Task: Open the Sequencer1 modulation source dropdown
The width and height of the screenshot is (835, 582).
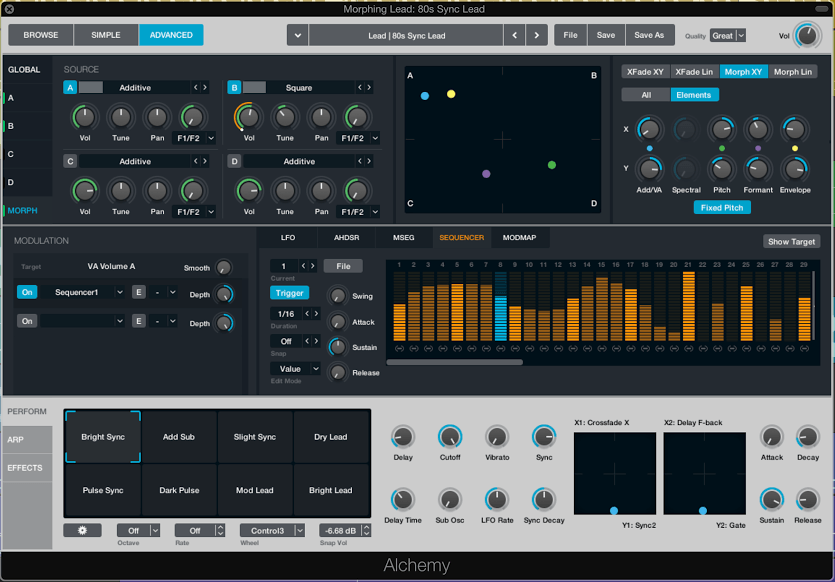Action: (120, 292)
